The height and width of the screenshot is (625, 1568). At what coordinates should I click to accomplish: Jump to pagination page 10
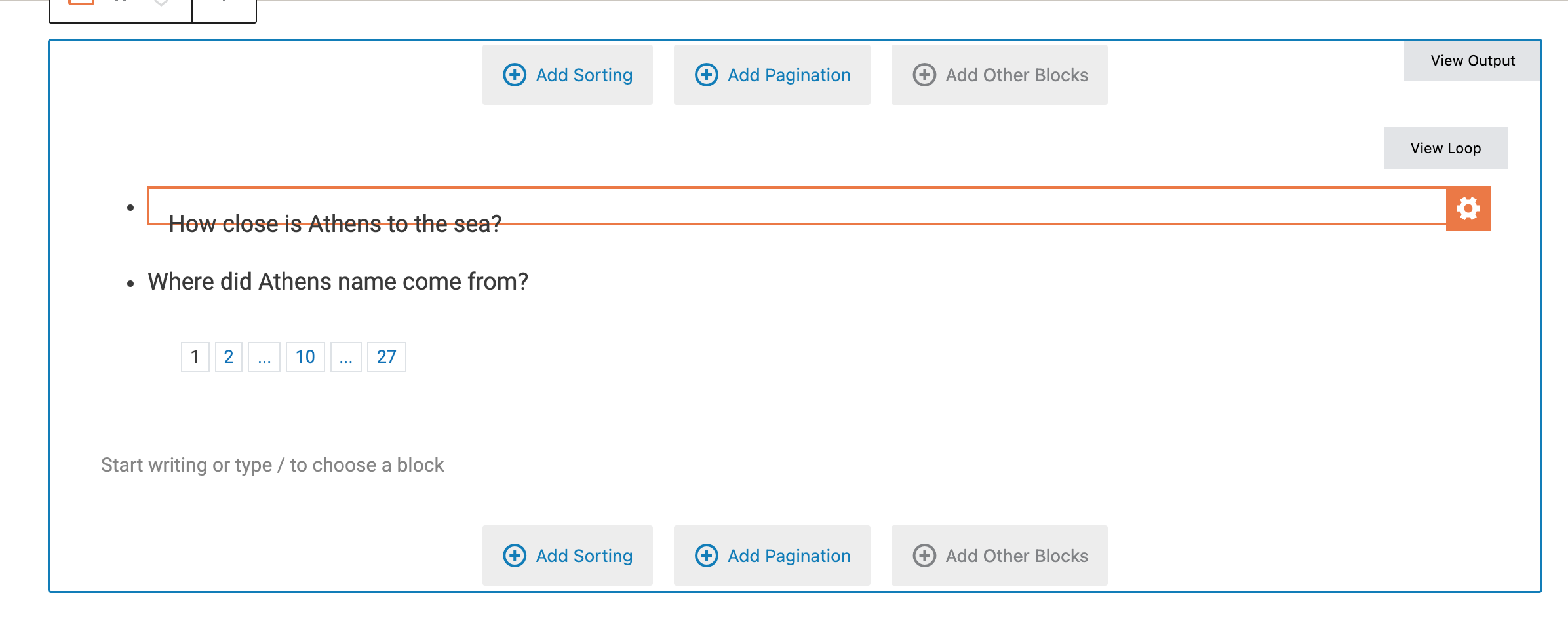click(305, 357)
